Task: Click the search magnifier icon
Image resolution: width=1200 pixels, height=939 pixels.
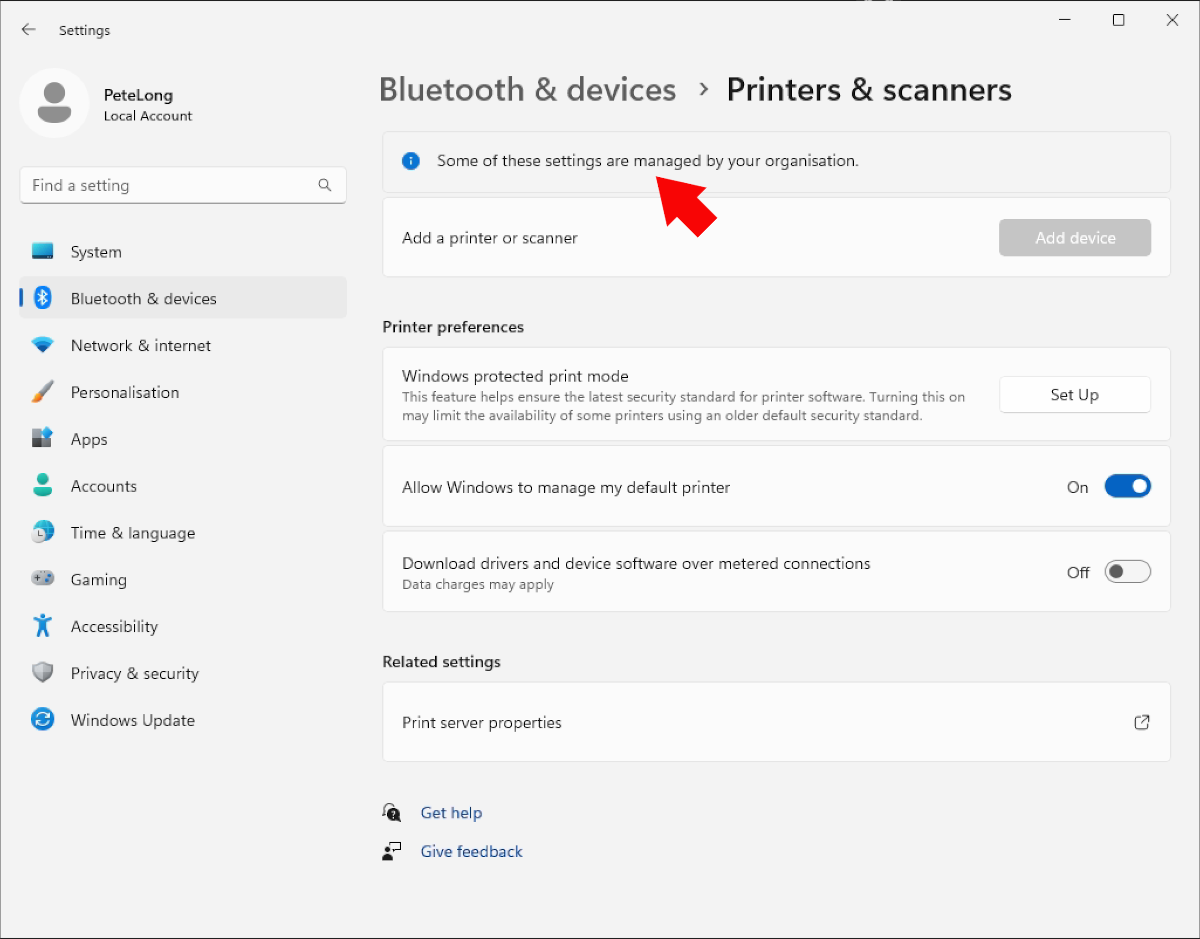Action: (325, 185)
